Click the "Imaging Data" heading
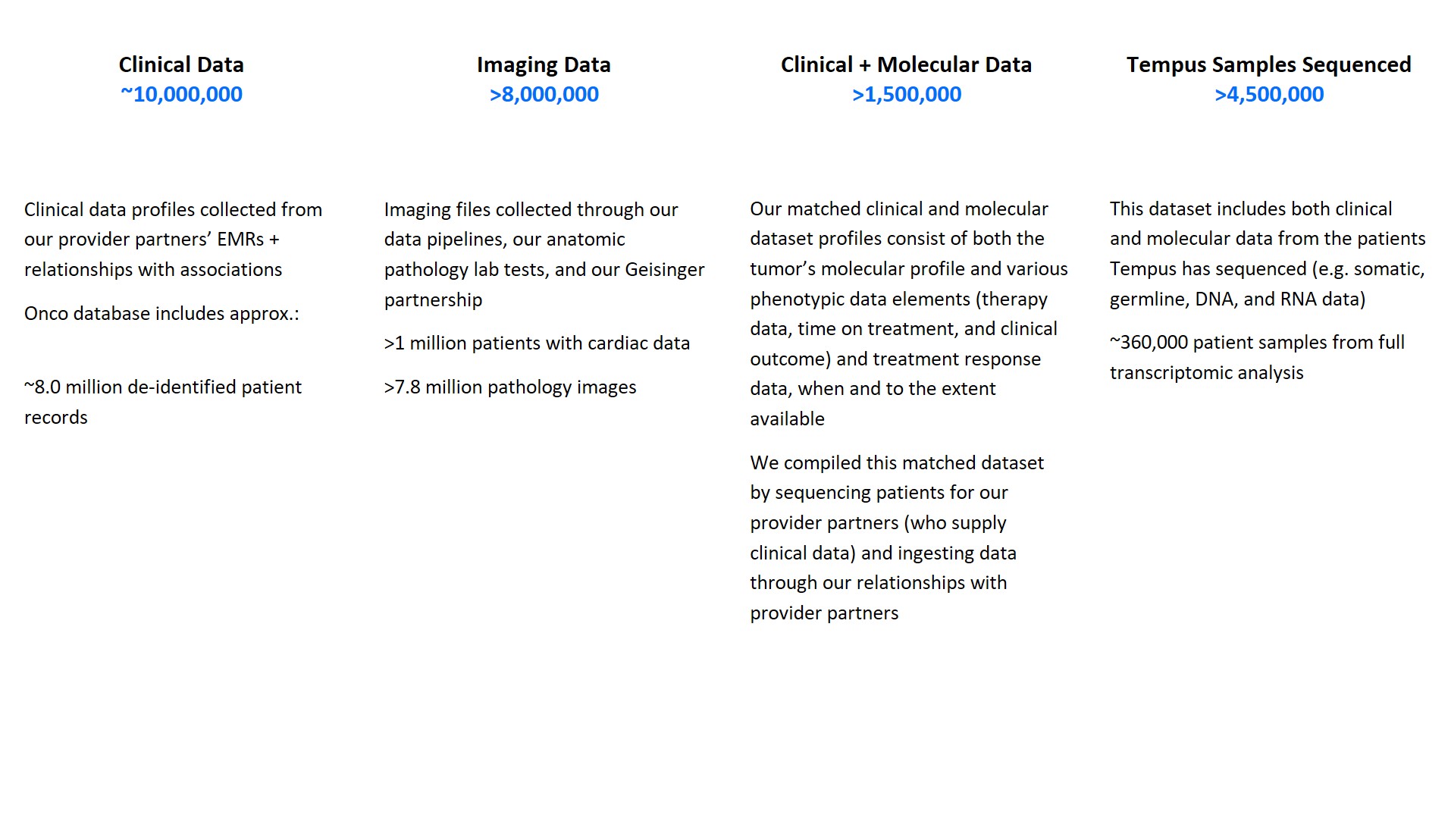The width and height of the screenshot is (1451, 840). 544,65
